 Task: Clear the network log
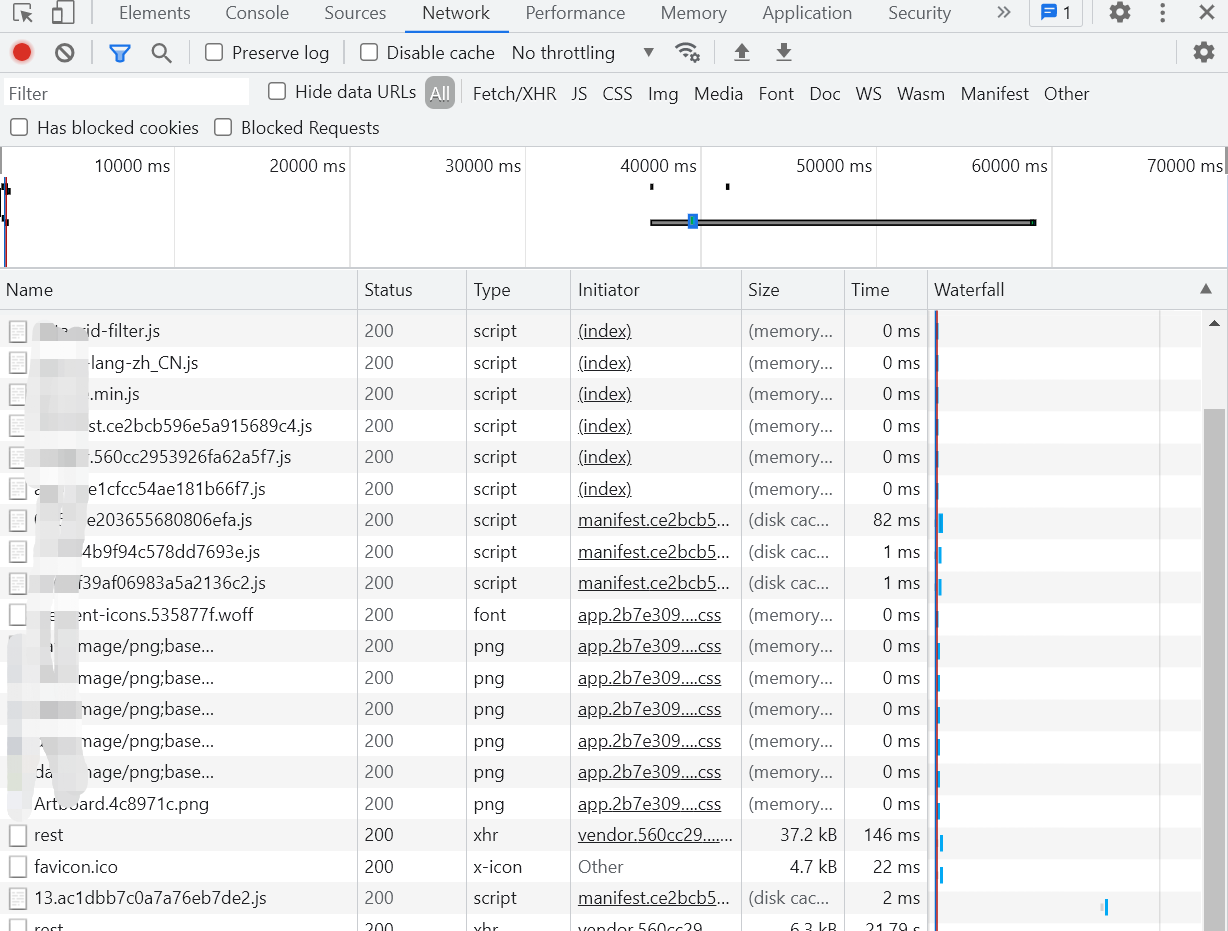(x=65, y=52)
